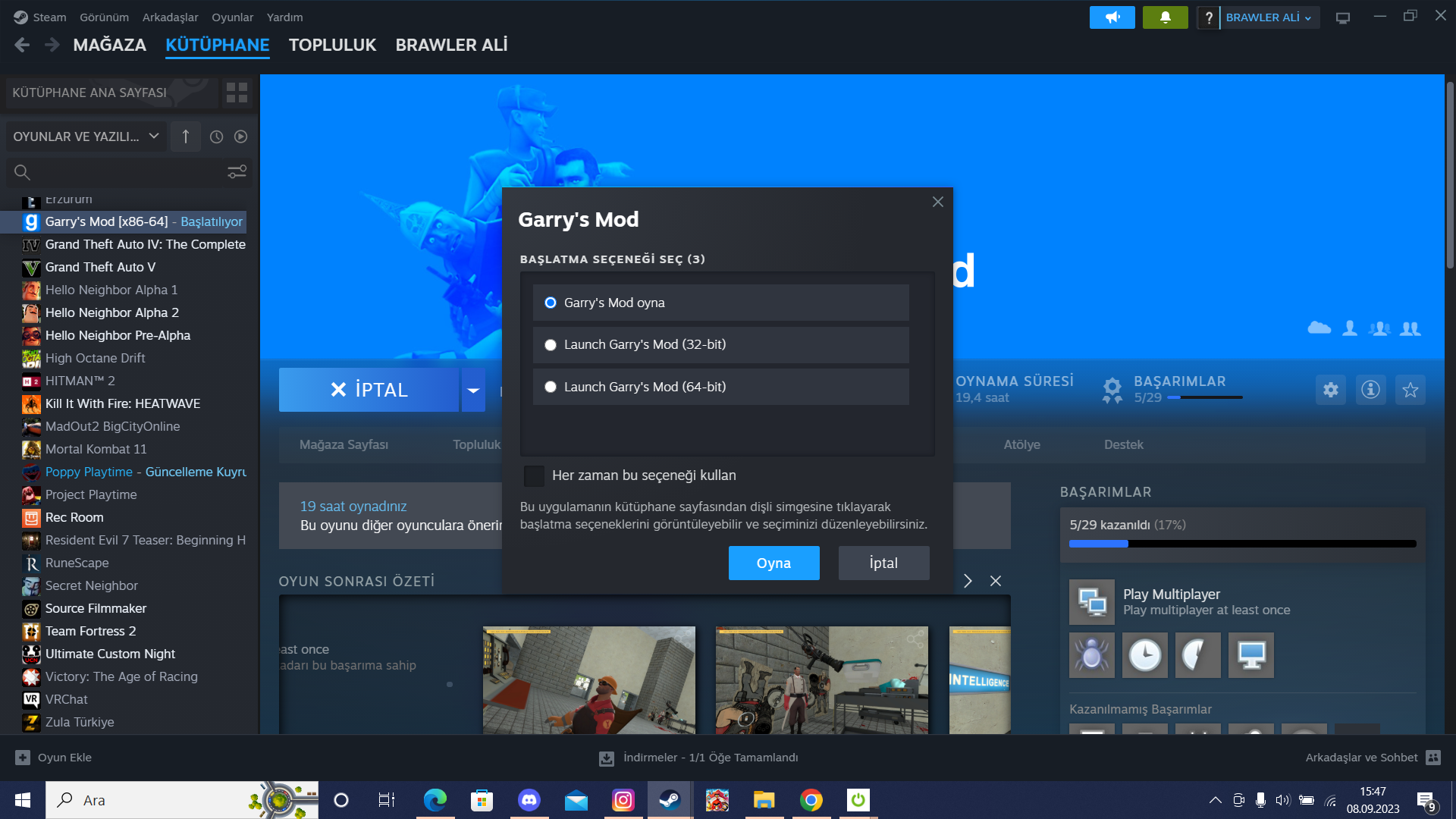Image resolution: width=1456 pixels, height=819 pixels.
Task: Expand the 'Oyunlar ve Yazılı...' dropdown
Action: pyautogui.click(x=86, y=136)
